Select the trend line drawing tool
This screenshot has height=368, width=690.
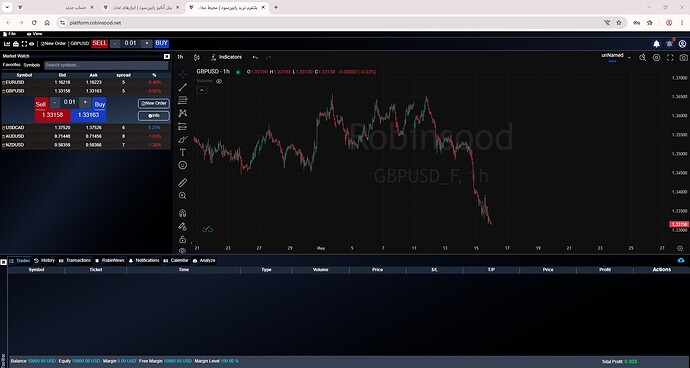click(x=183, y=88)
